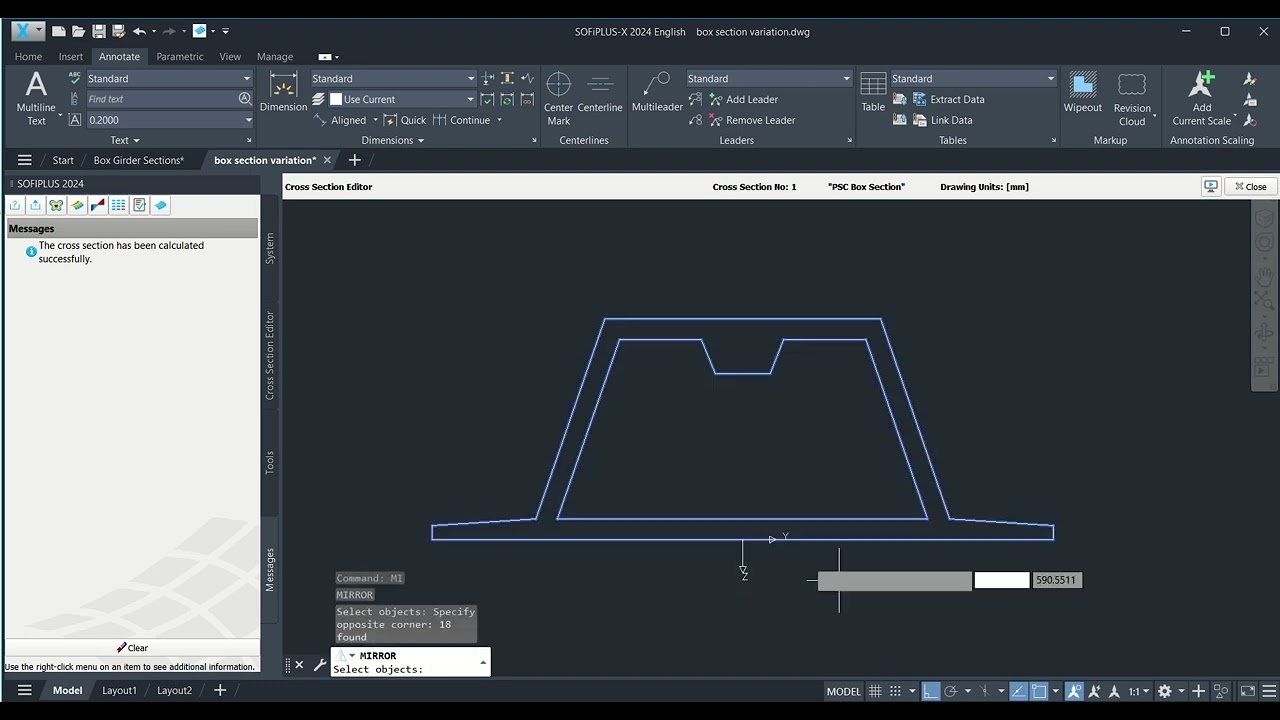Toggle ortho mode in status bar

(931, 691)
